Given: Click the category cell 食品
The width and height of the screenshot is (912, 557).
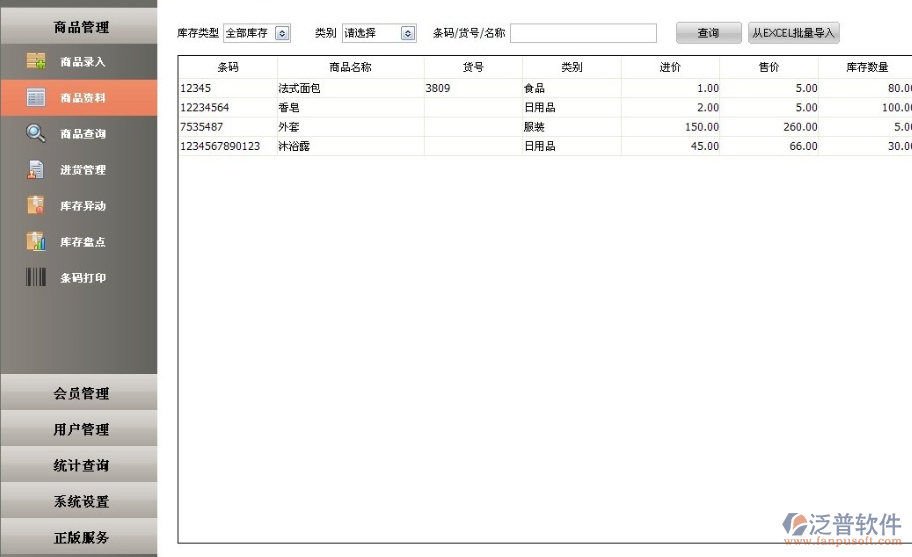Looking at the screenshot, I should (x=572, y=88).
